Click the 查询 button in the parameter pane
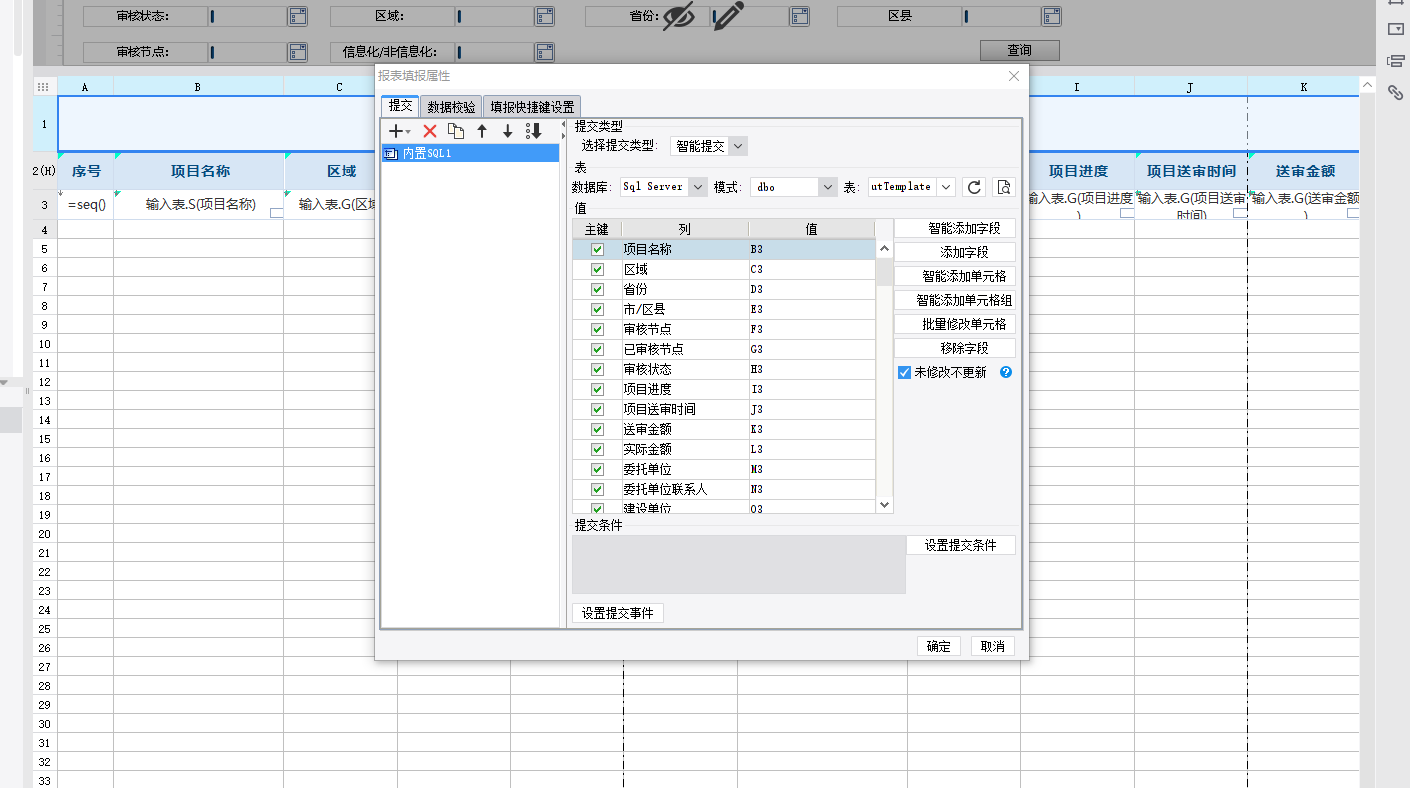The width and height of the screenshot is (1410, 788). pyautogui.click(x=1019, y=50)
